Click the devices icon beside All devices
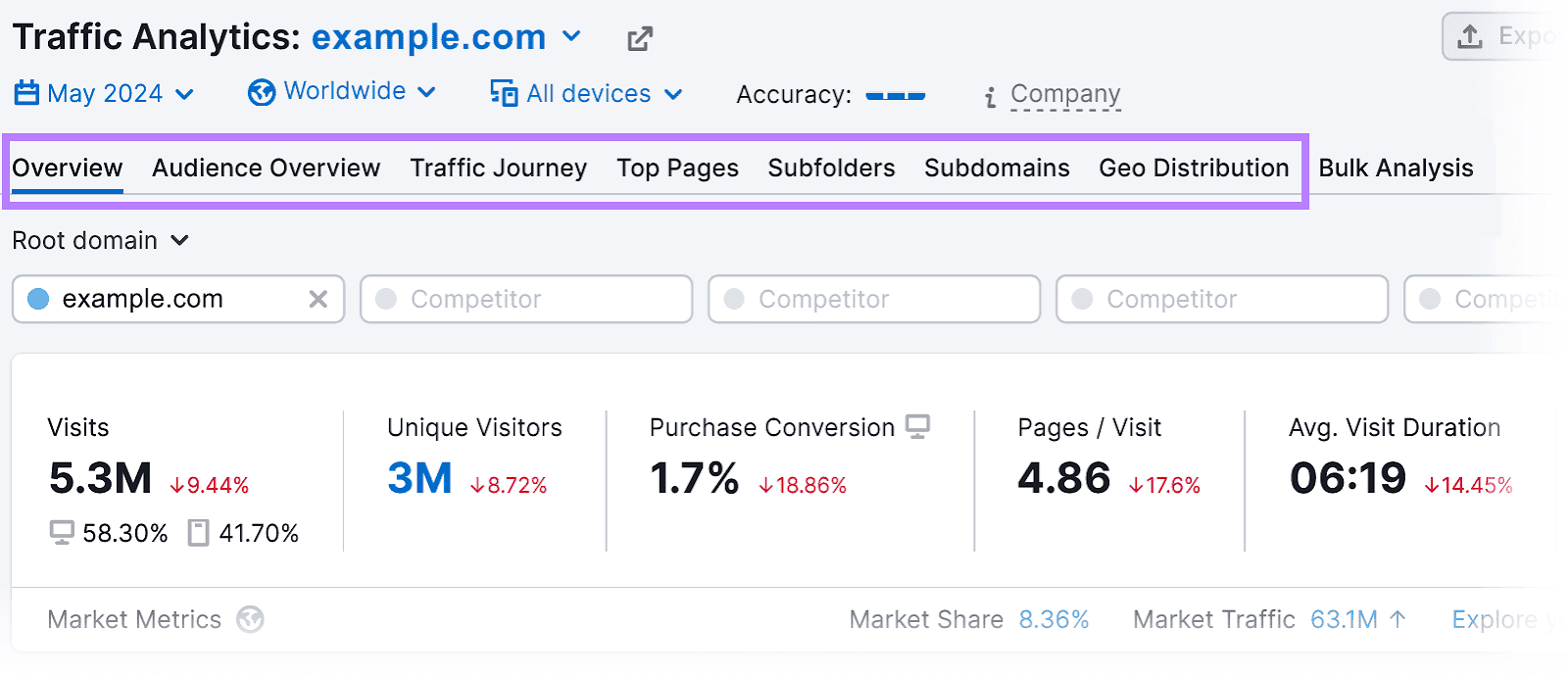 click(x=503, y=94)
